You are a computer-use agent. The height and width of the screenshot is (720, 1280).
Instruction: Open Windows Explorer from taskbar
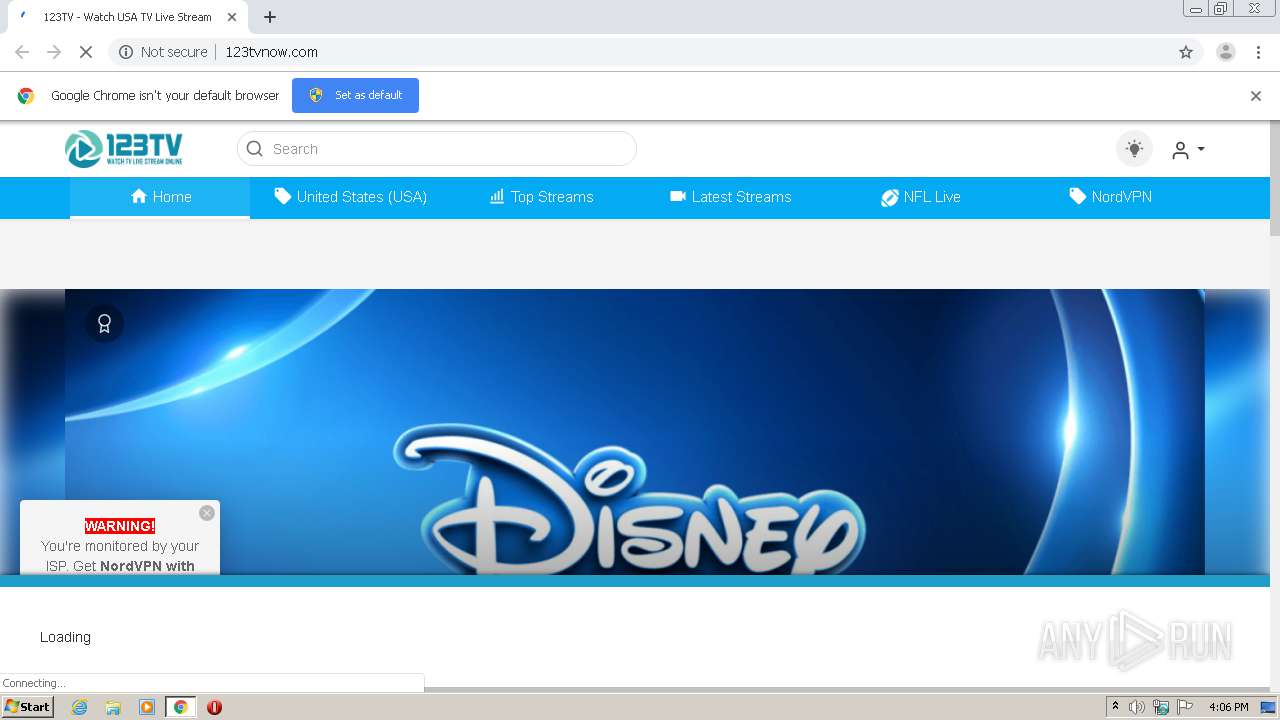coord(113,707)
